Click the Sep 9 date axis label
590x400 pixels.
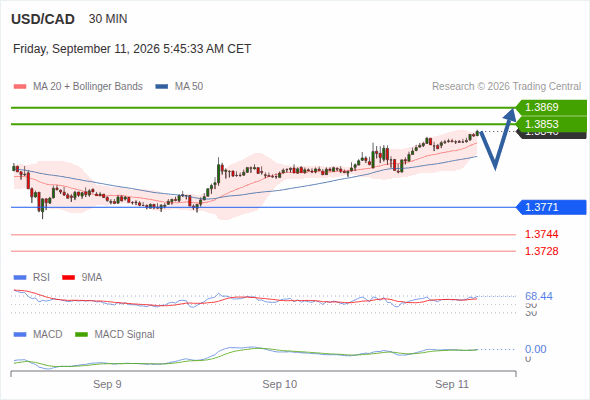click(x=107, y=384)
